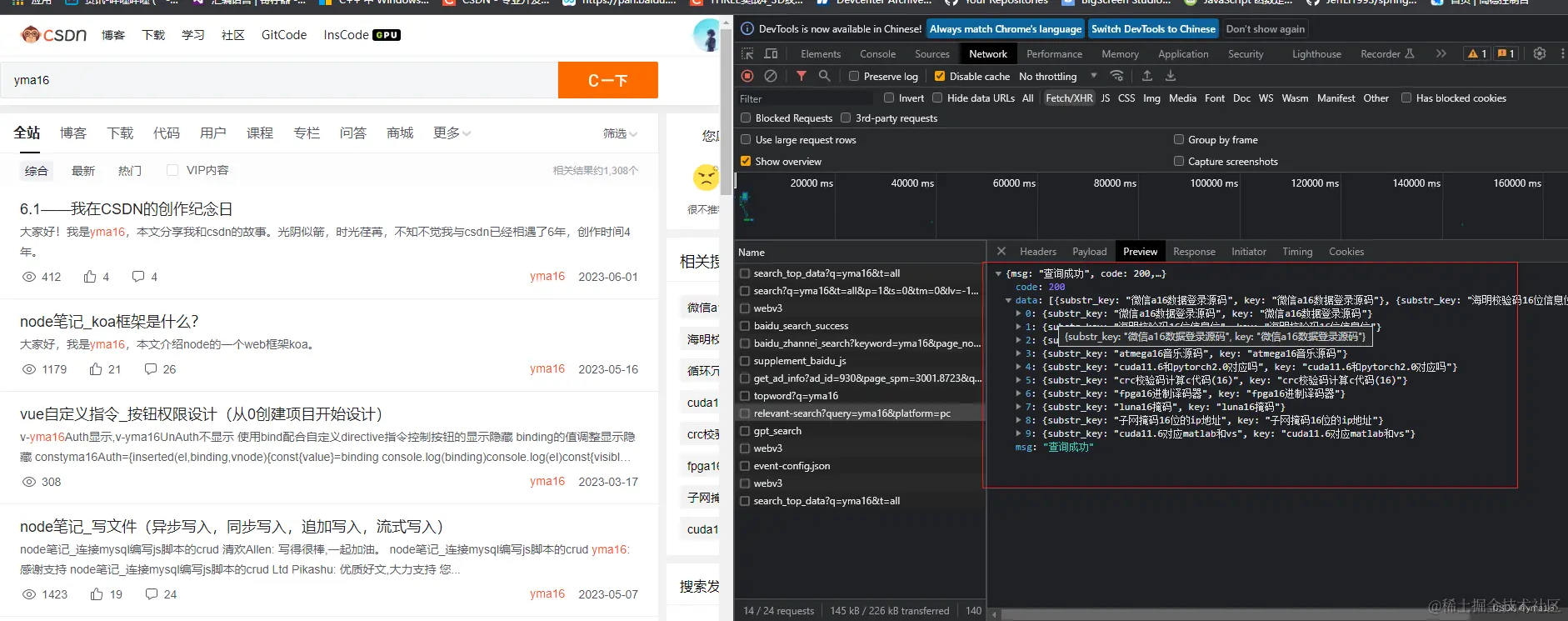Enable Capture screenshots checkbox
Image resolution: width=1568 pixels, height=621 pixels.
click(1179, 161)
